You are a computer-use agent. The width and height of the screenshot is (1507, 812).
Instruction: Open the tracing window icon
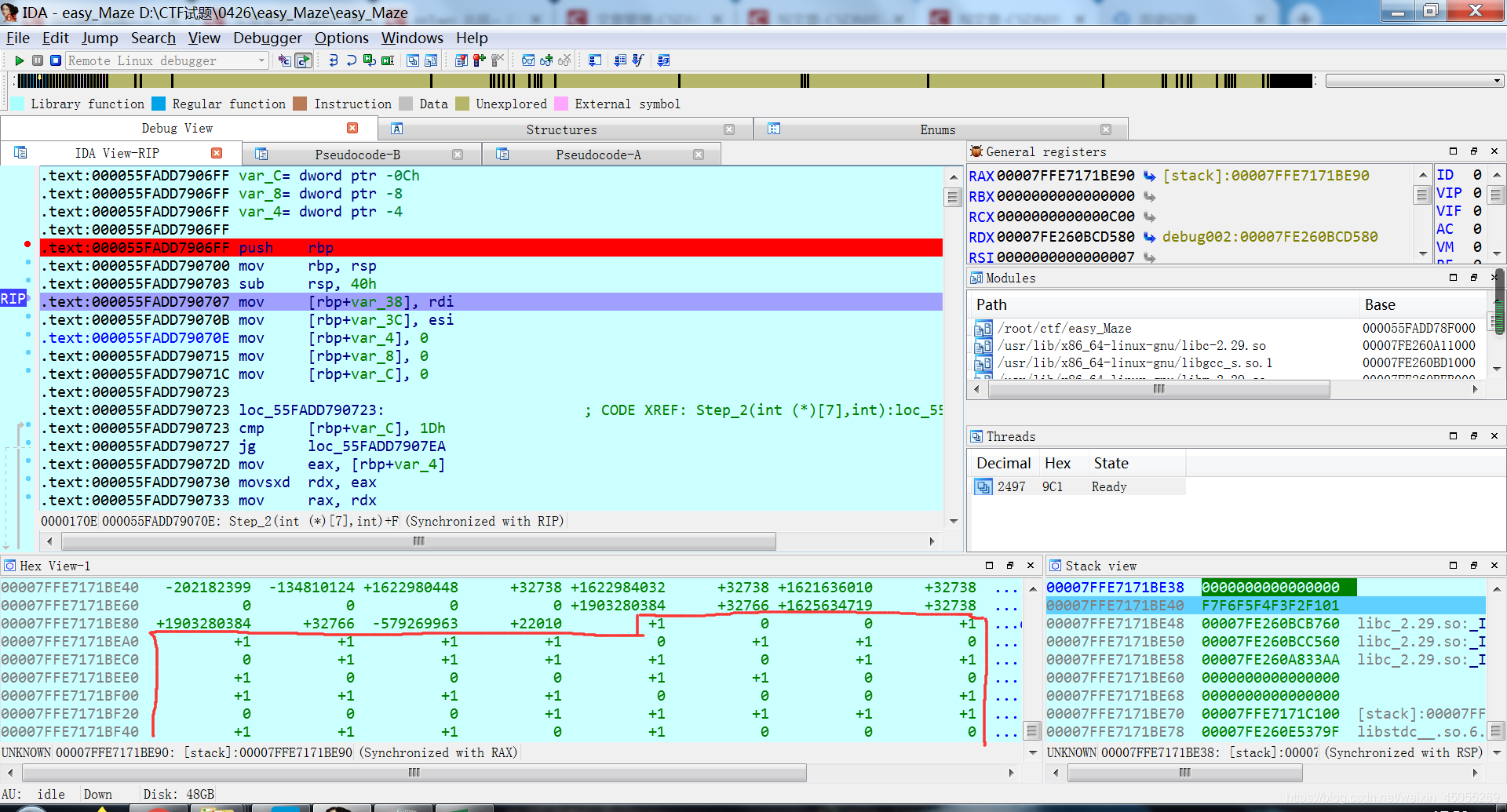point(663,60)
